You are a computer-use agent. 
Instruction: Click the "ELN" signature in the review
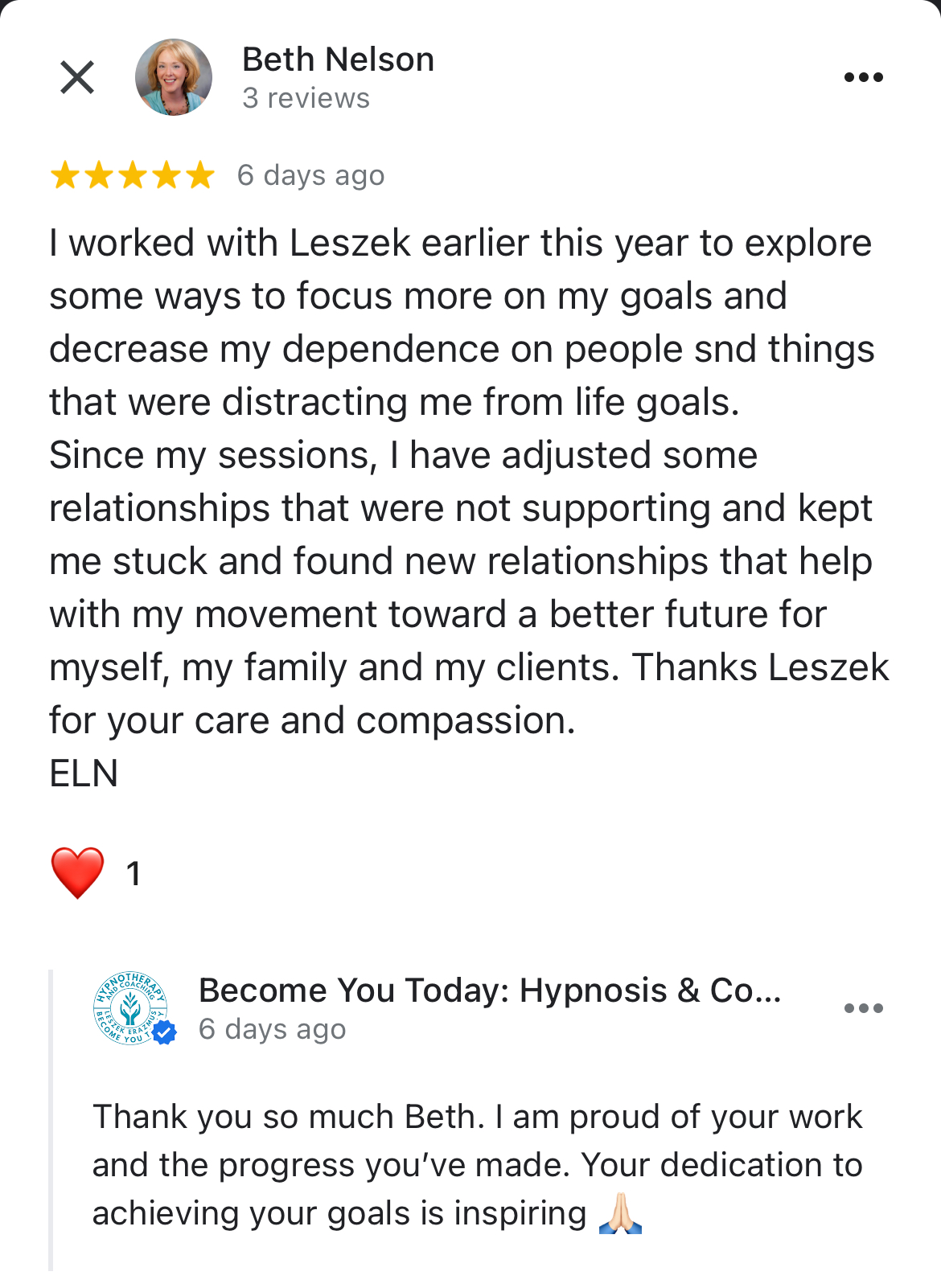click(84, 773)
